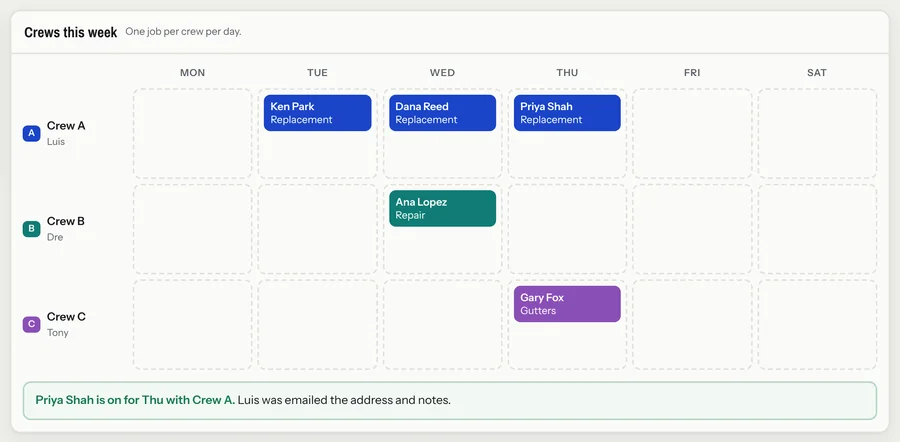Click the TUE column header
The image size is (900, 442).
(317, 73)
